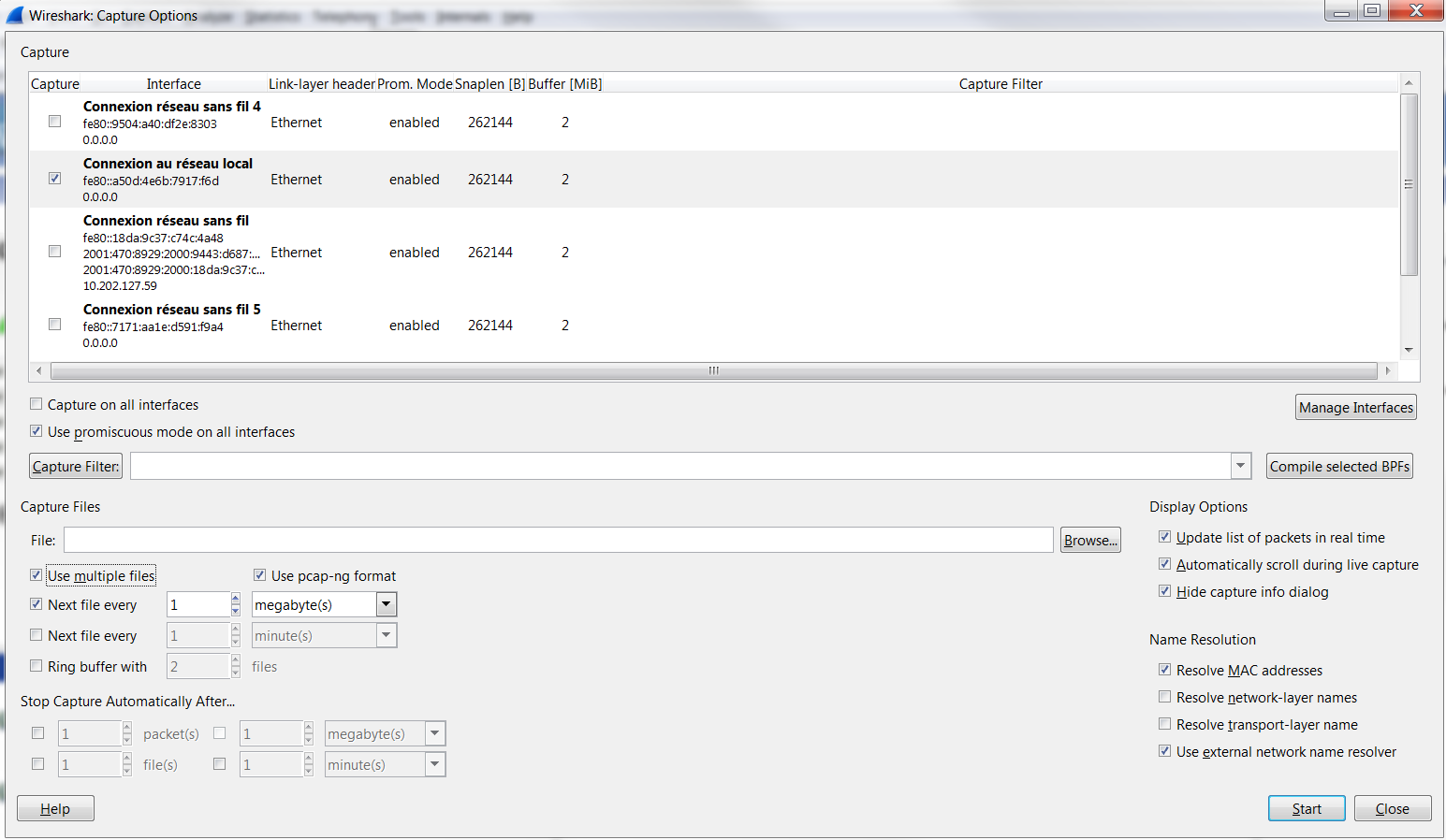The height and width of the screenshot is (840, 1446).
Task: Enable Capture on all interfaces
Action: tap(36, 404)
